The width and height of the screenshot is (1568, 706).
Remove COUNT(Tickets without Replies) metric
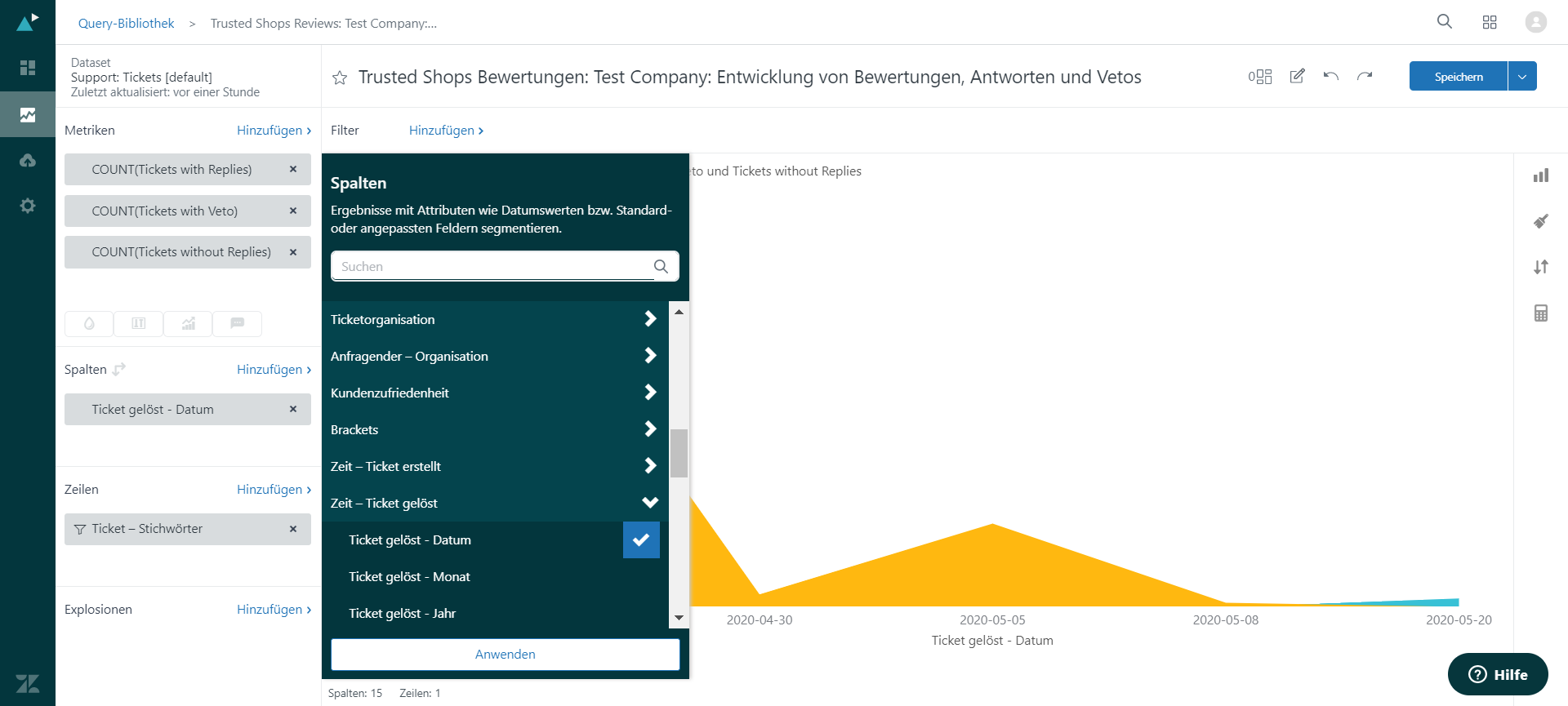tap(293, 252)
